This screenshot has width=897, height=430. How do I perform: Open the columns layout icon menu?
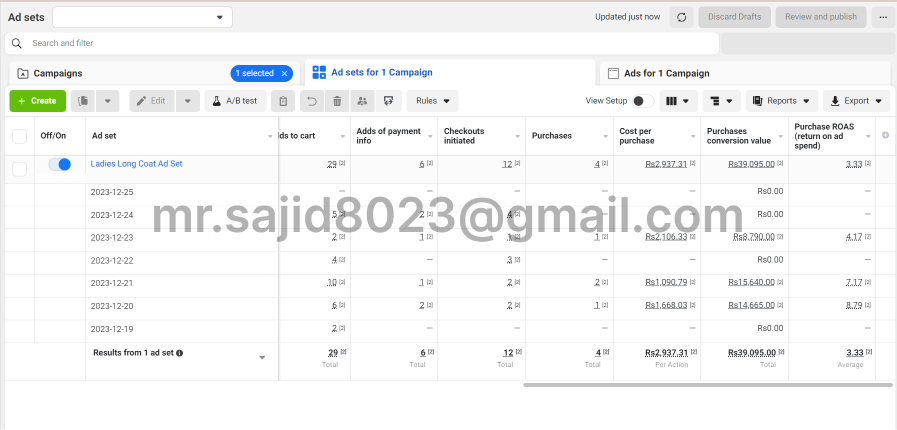[680, 101]
